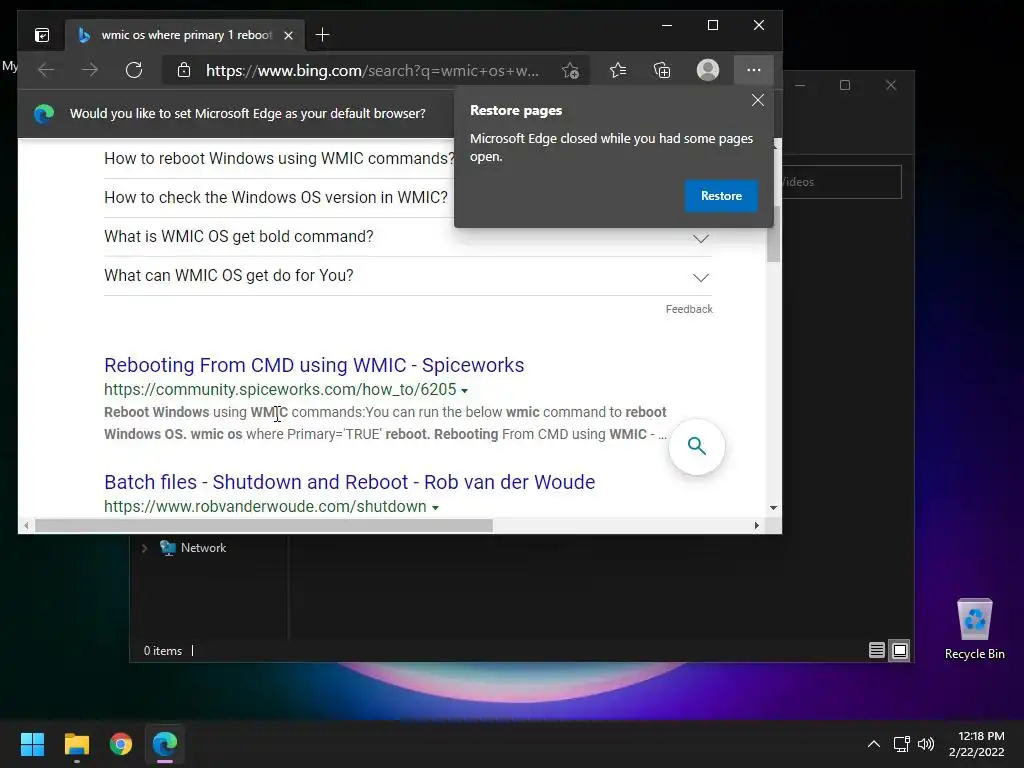Show hidden system tray icons
1024x768 pixels.
click(x=874, y=744)
